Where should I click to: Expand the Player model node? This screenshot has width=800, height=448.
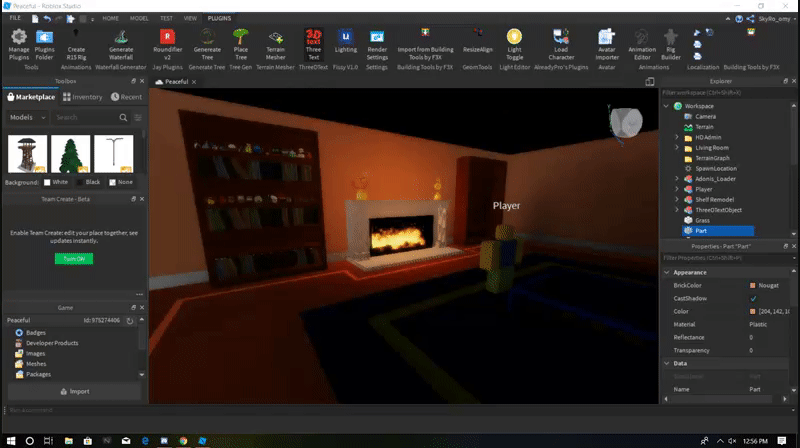[677, 189]
